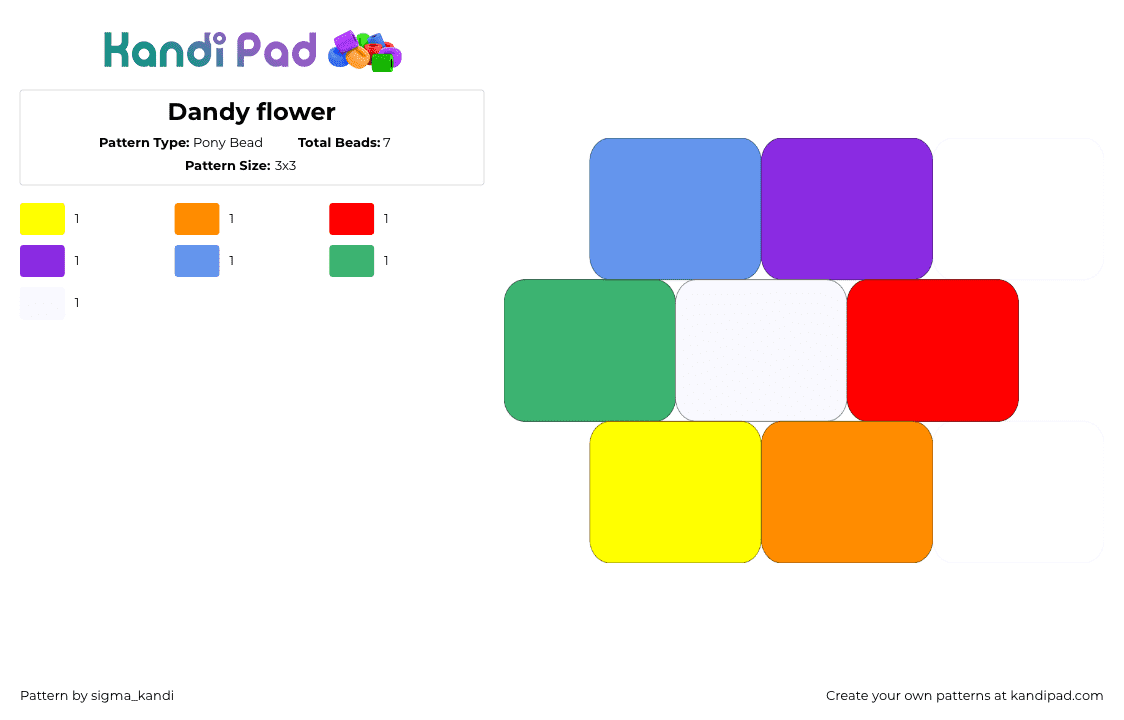Select the purple legend swatch

point(42,261)
